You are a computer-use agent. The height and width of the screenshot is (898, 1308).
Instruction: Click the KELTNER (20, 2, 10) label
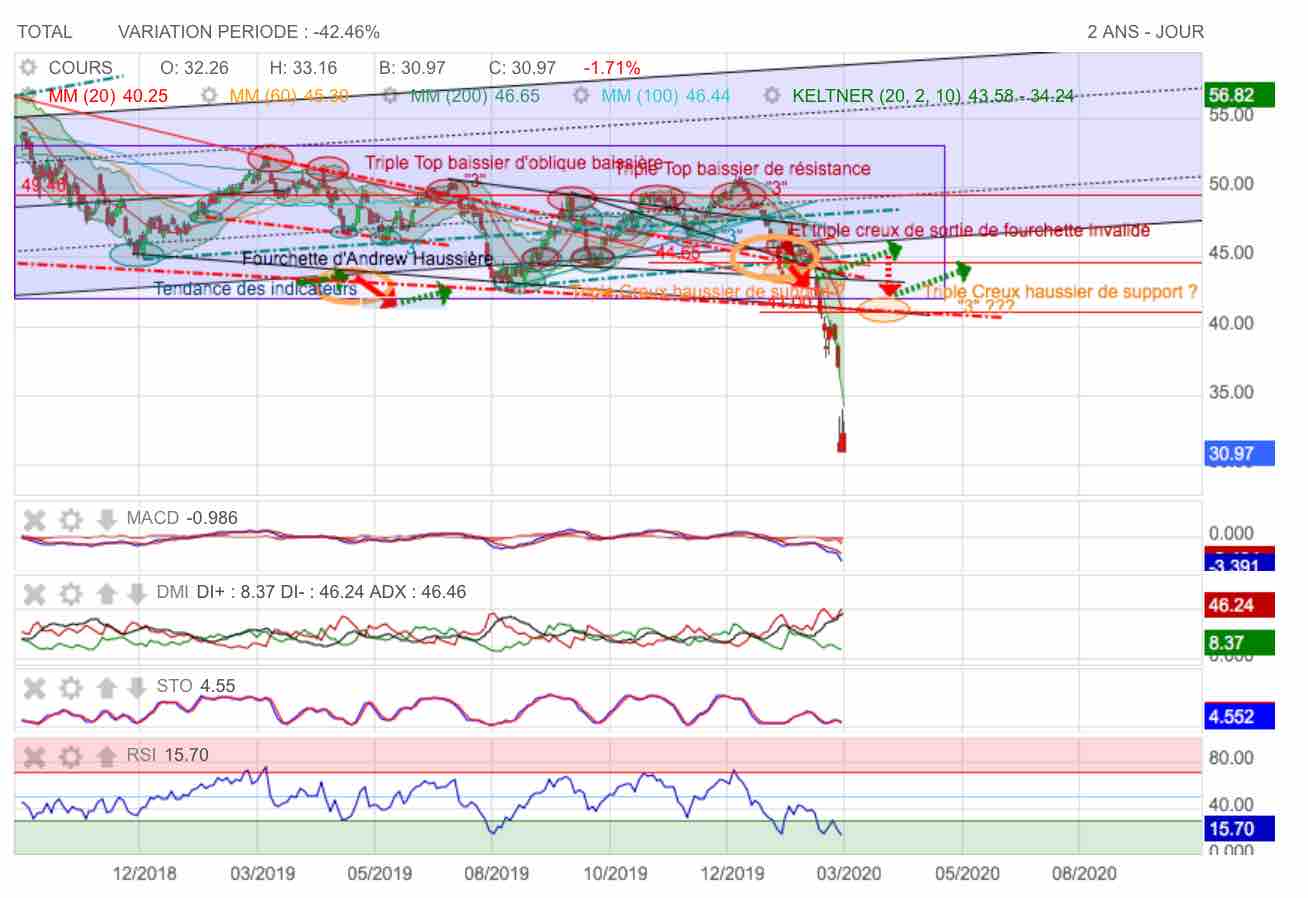[933, 96]
